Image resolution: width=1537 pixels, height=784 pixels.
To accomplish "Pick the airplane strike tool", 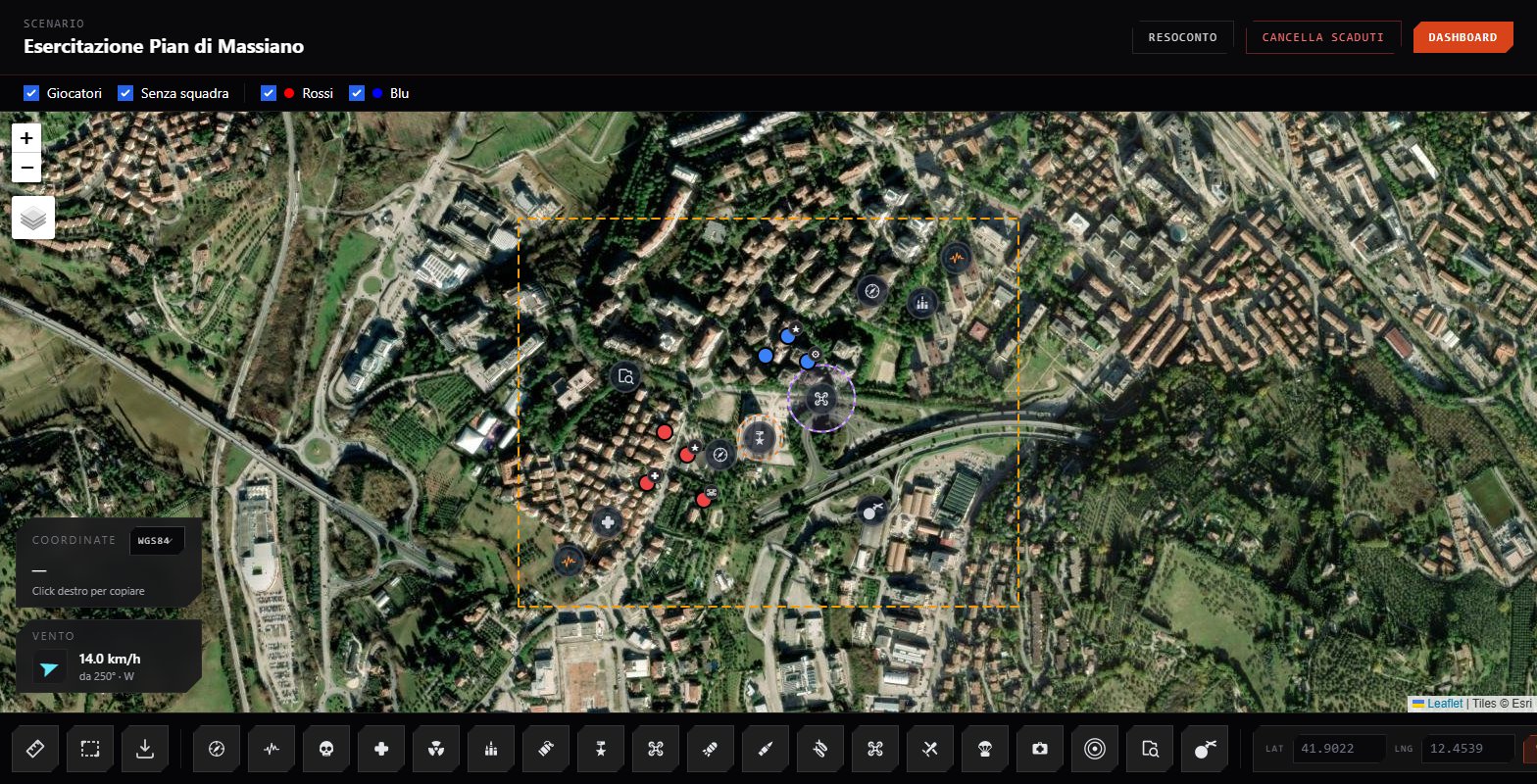I will point(930,750).
